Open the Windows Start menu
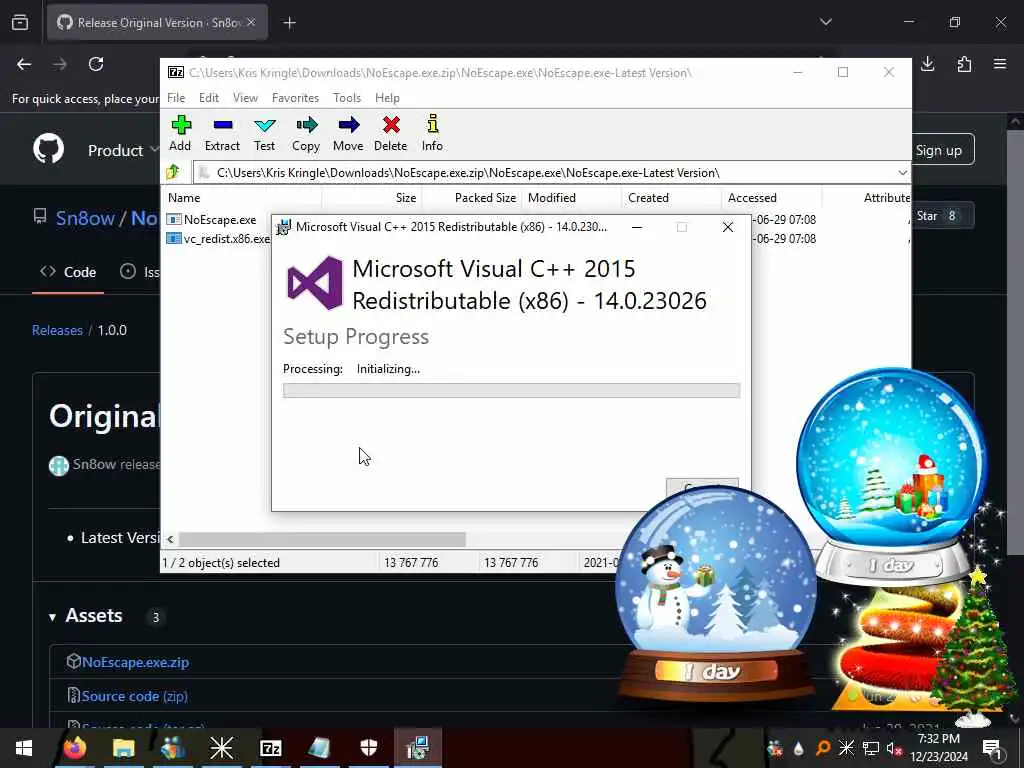Screen dimensions: 1024x768 click(24, 748)
